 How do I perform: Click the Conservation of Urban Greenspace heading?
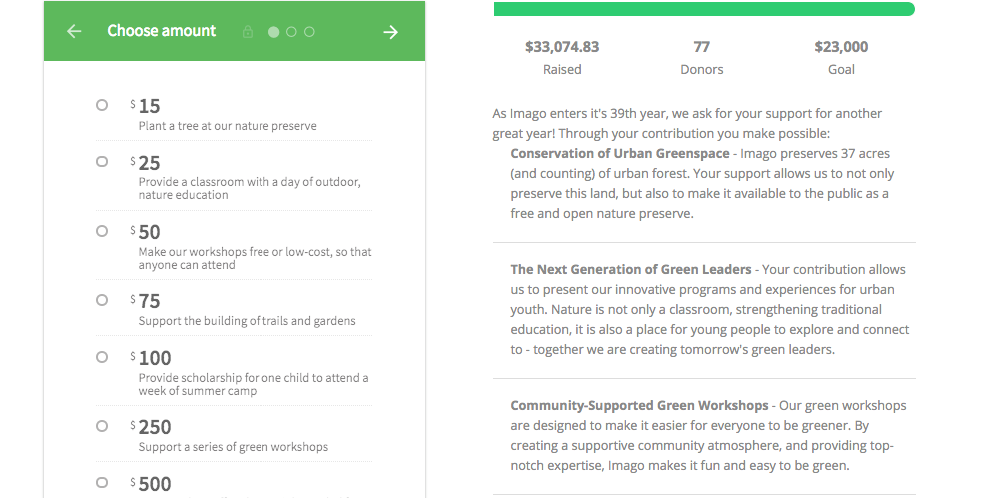pyautogui.click(x=620, y=154)
